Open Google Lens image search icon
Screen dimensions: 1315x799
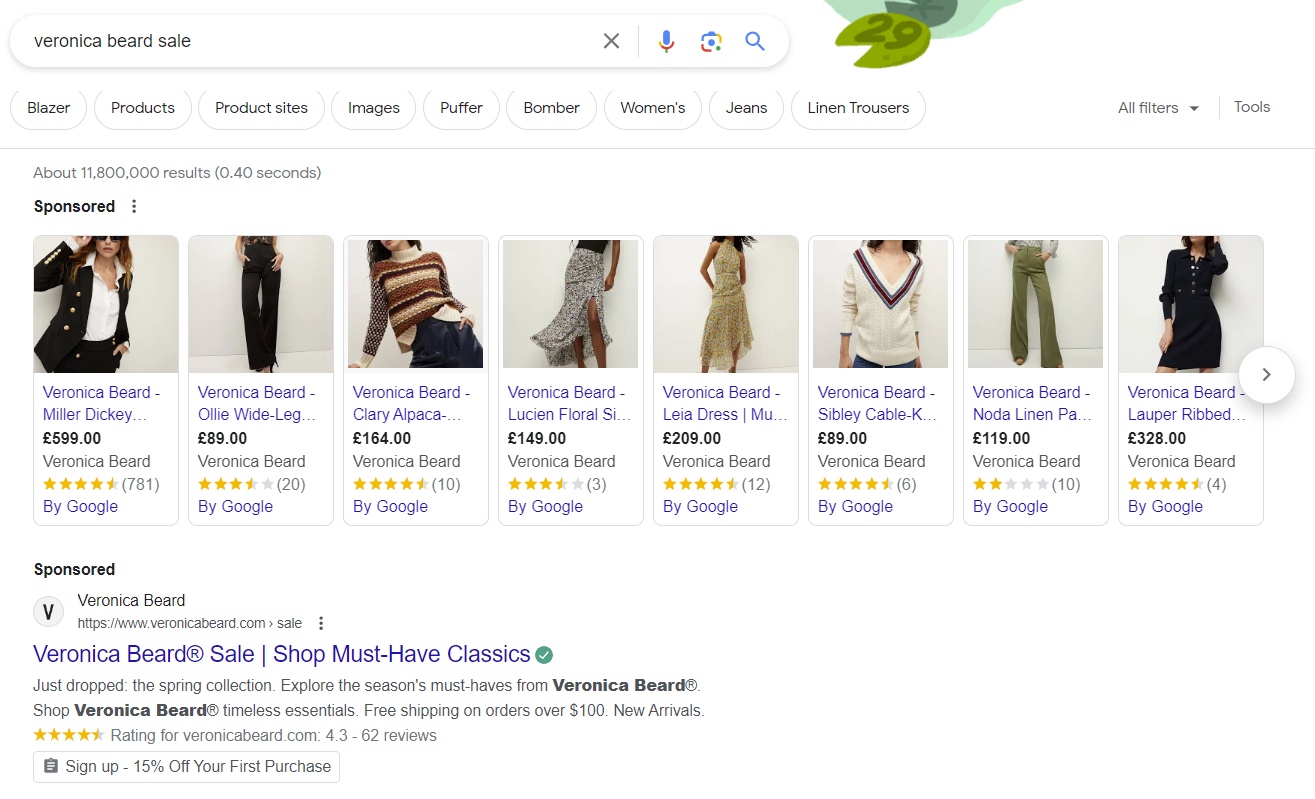click(x=711, y=41)
